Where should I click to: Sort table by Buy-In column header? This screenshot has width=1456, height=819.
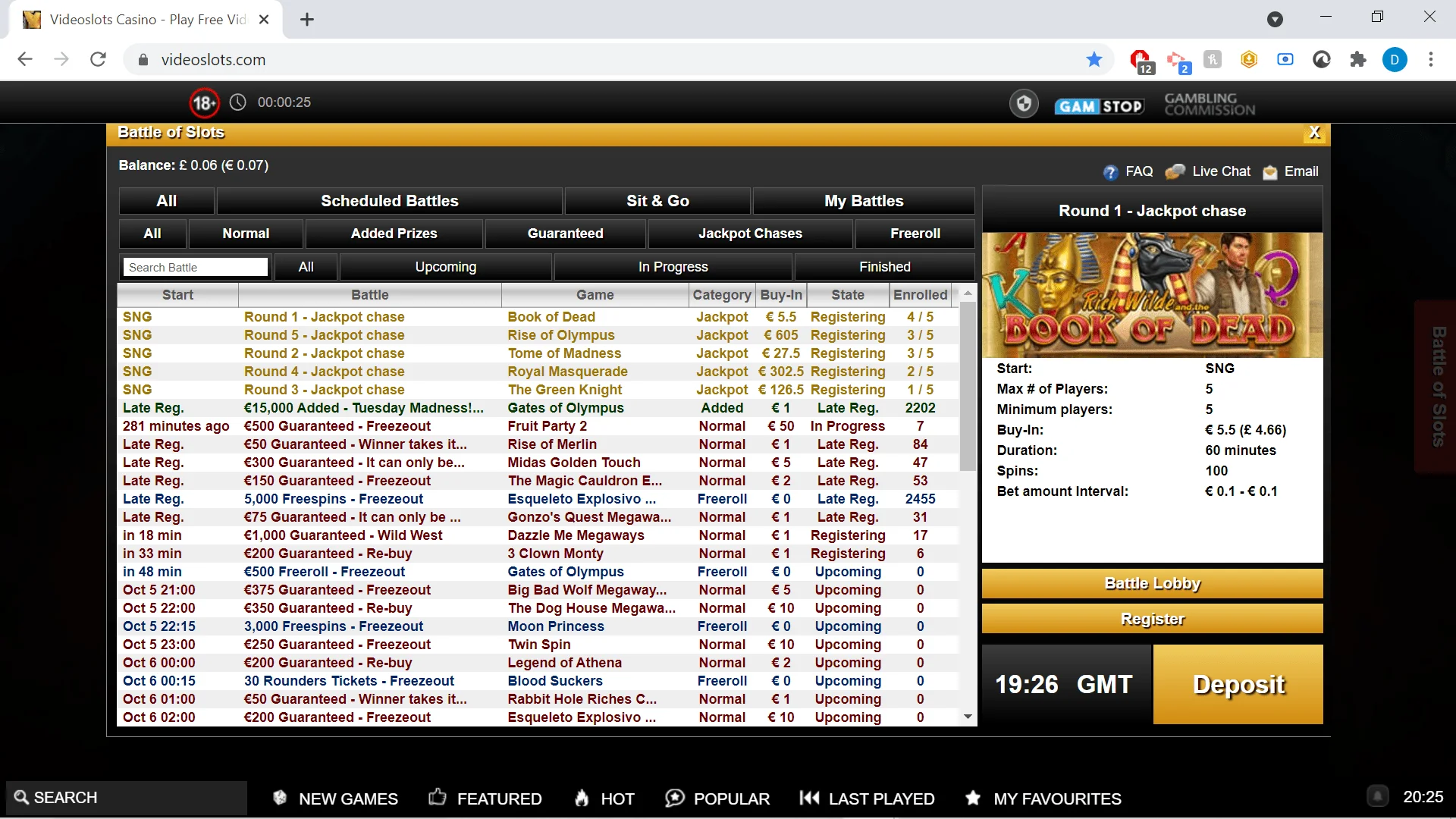(x=781, y=295)
